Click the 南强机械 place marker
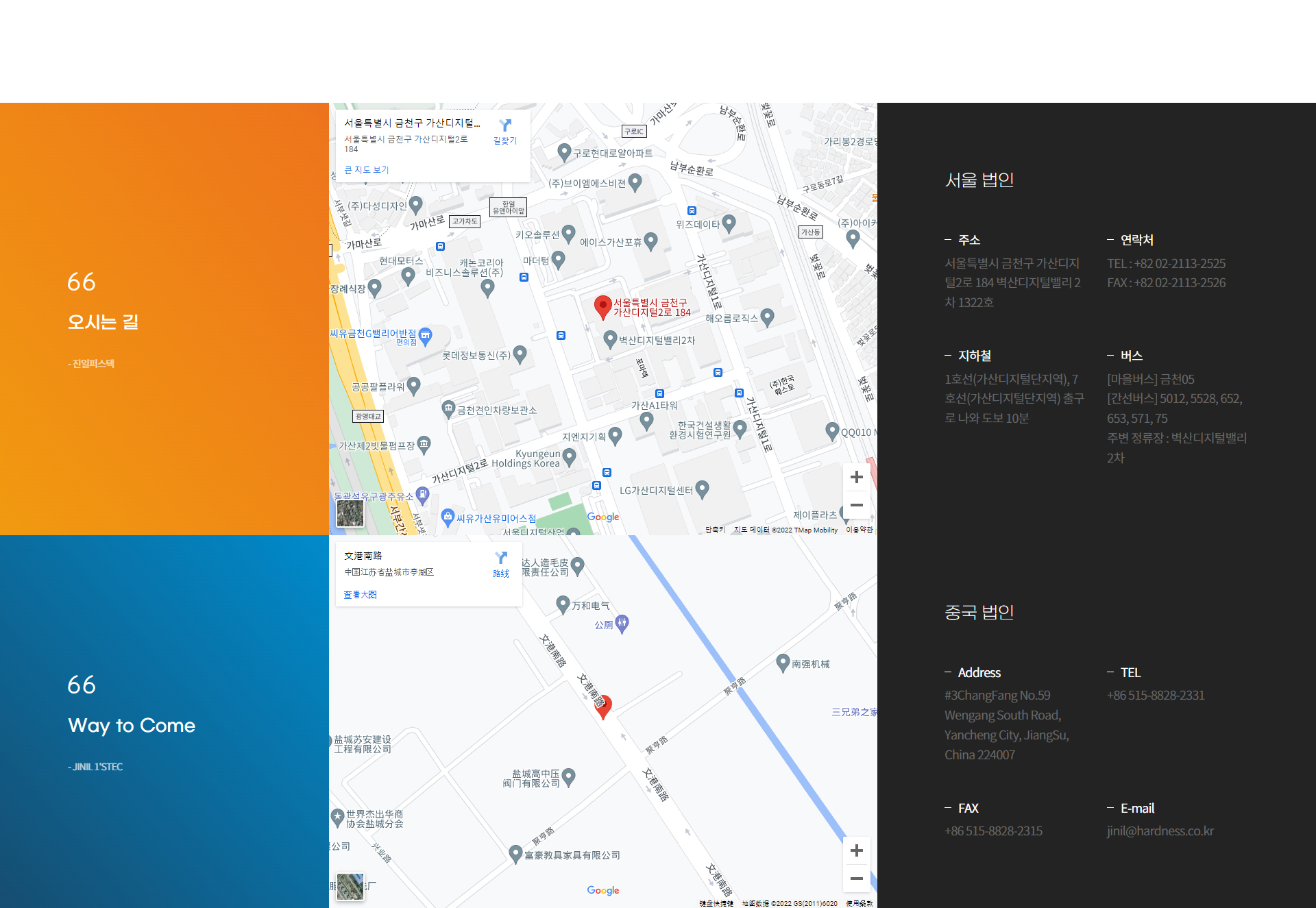Image resolution: width=1316 pixels, height=908 pixels. point(783,662)
